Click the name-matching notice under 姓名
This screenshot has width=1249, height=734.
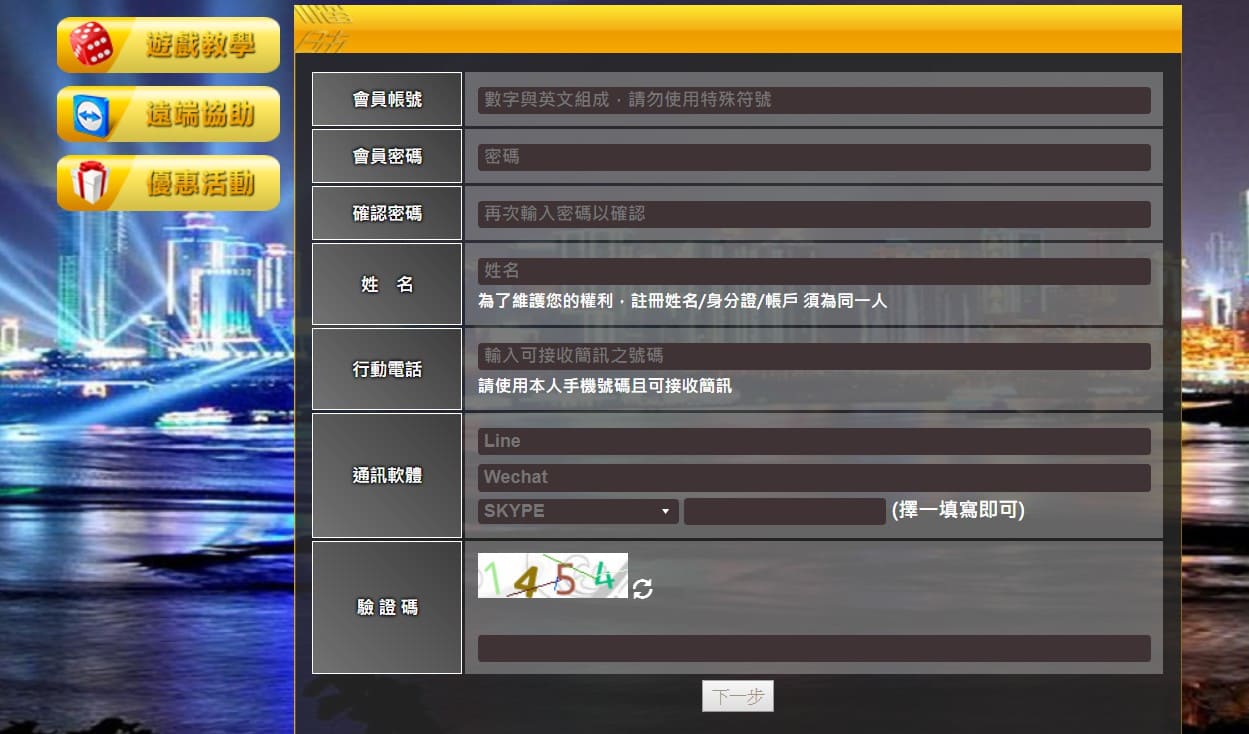682,300
